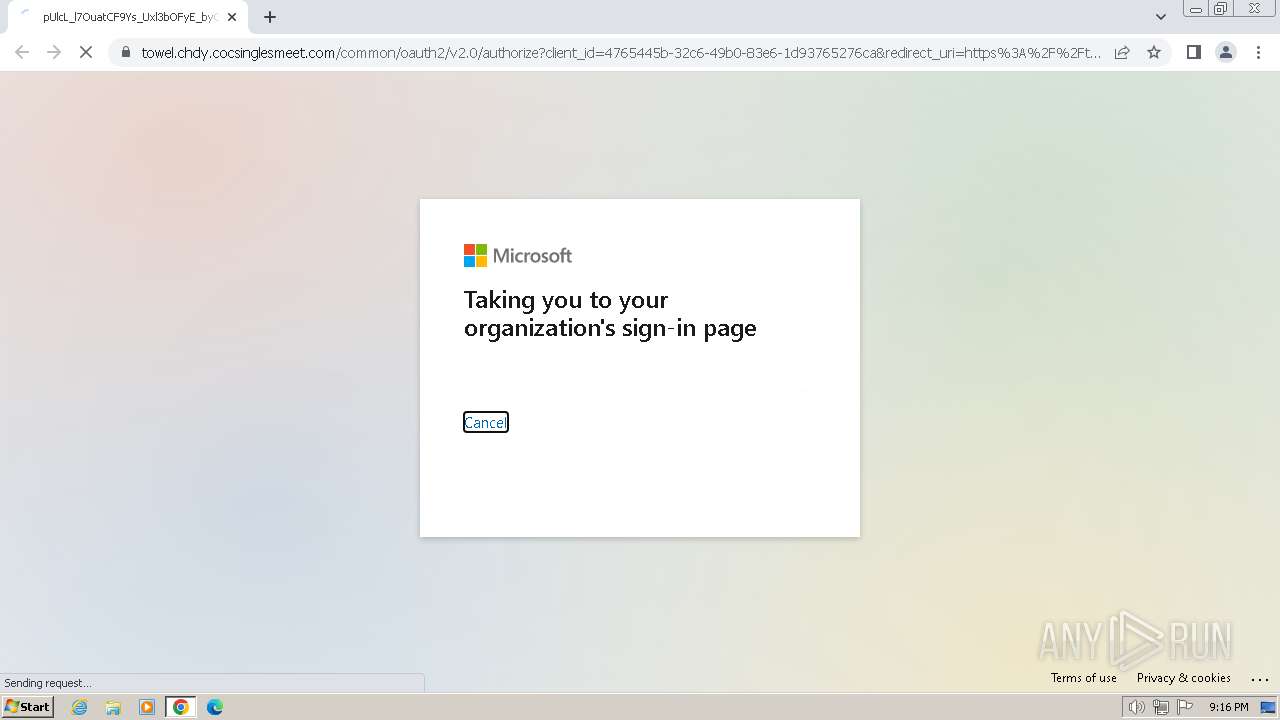Bookmark this page with the star
1280x720 pixels.
pyautogui.click(x=1154, y=52)
